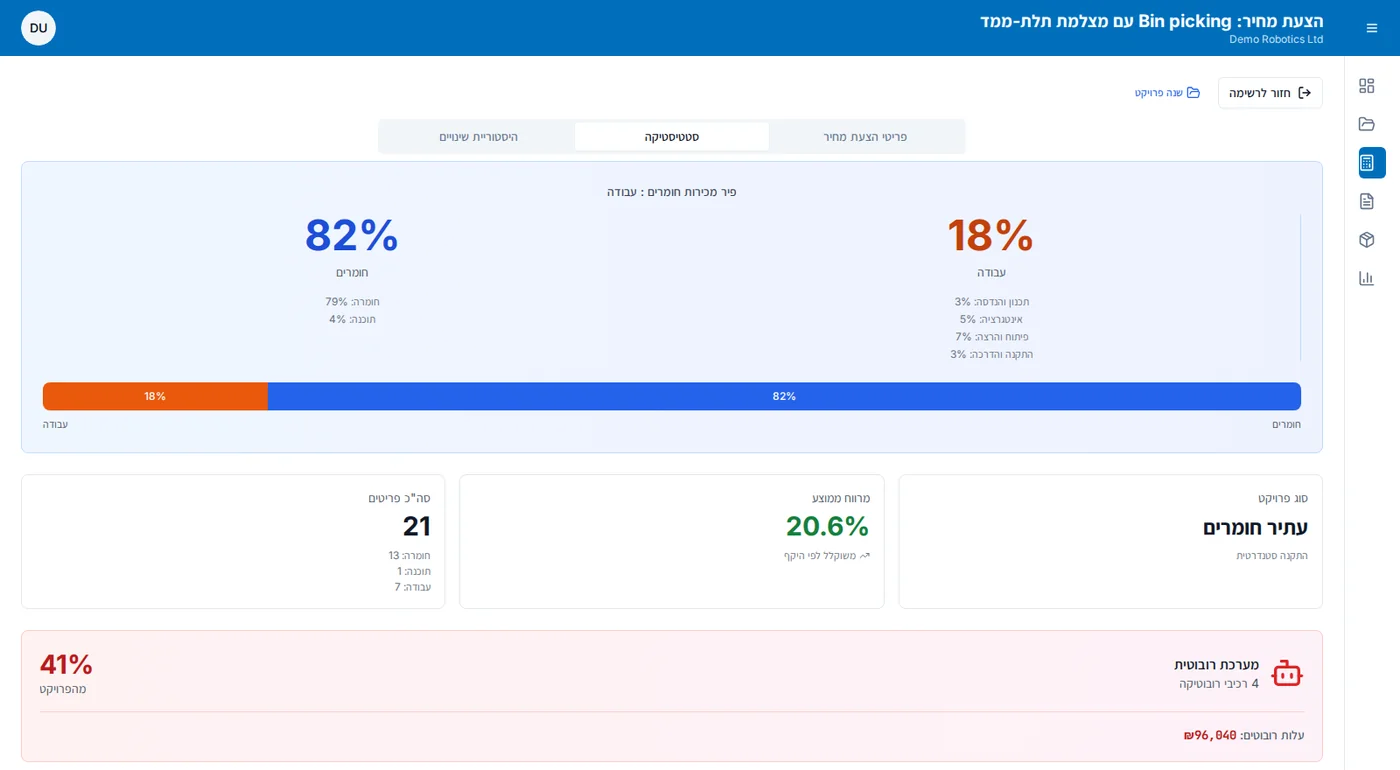The height and width of the screenshot is (770, 1400).
Task: Click the orange 18% labor bar segment
Action: tap(155, 396)
